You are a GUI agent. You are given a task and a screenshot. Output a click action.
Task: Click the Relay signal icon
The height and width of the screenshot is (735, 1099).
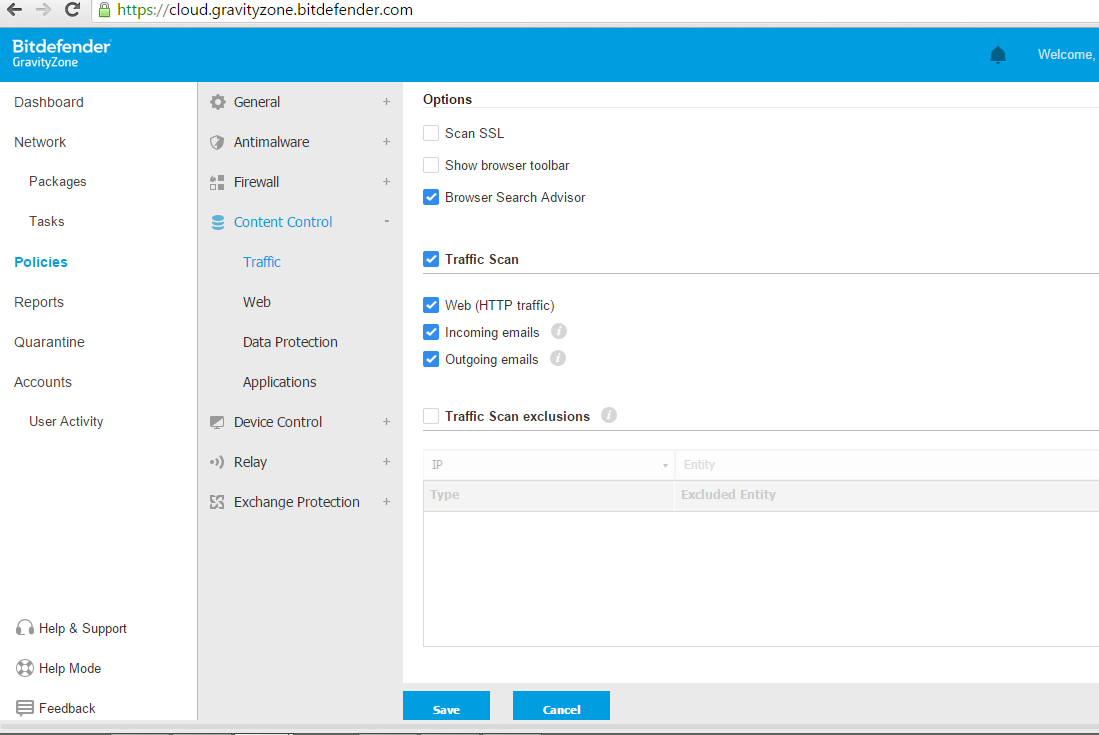pos(217,462)
